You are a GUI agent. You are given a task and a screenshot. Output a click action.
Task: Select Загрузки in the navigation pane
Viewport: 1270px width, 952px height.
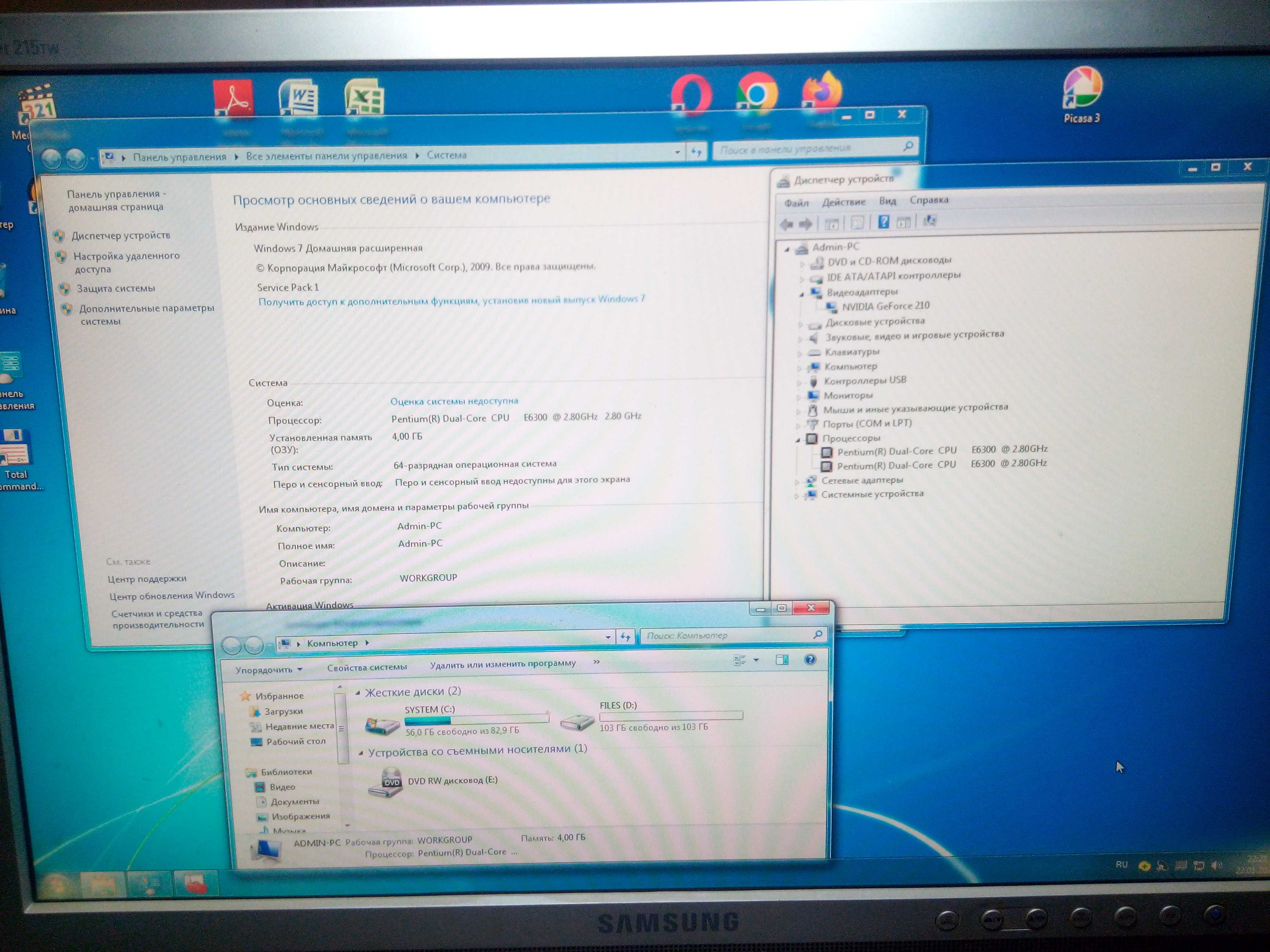point(283,711)
